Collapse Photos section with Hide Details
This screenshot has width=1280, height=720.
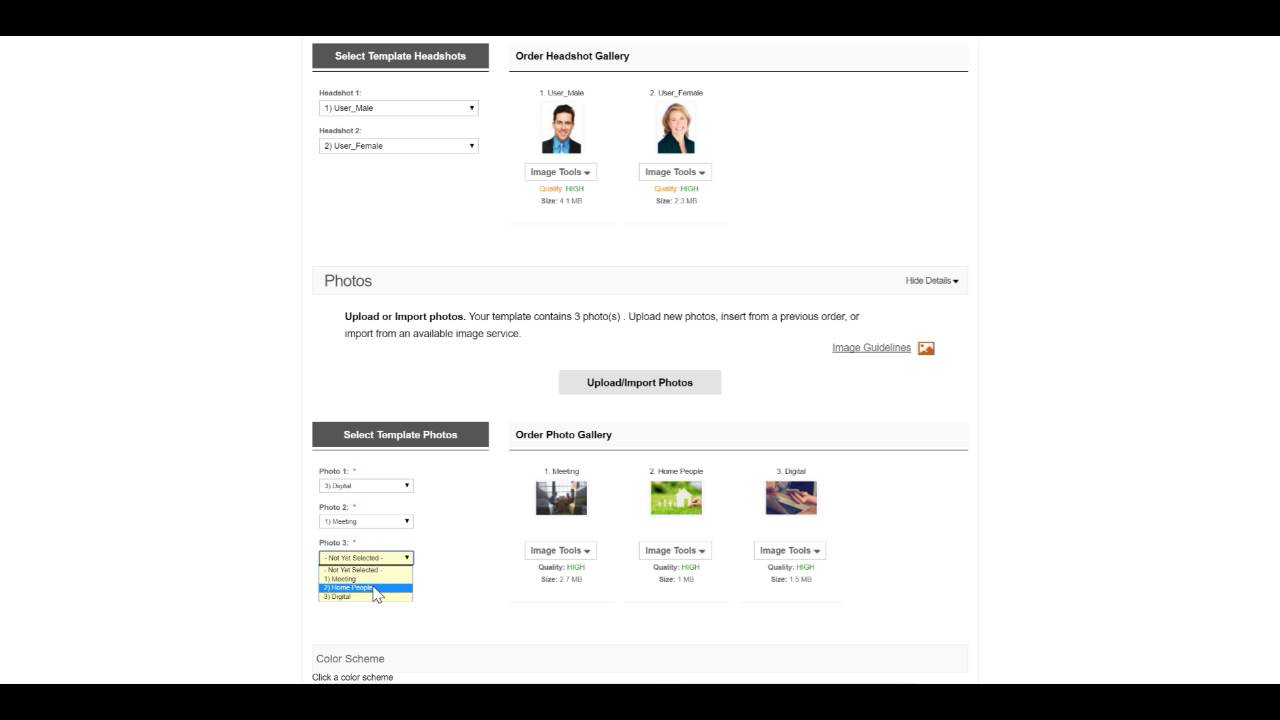click(932, 281)
